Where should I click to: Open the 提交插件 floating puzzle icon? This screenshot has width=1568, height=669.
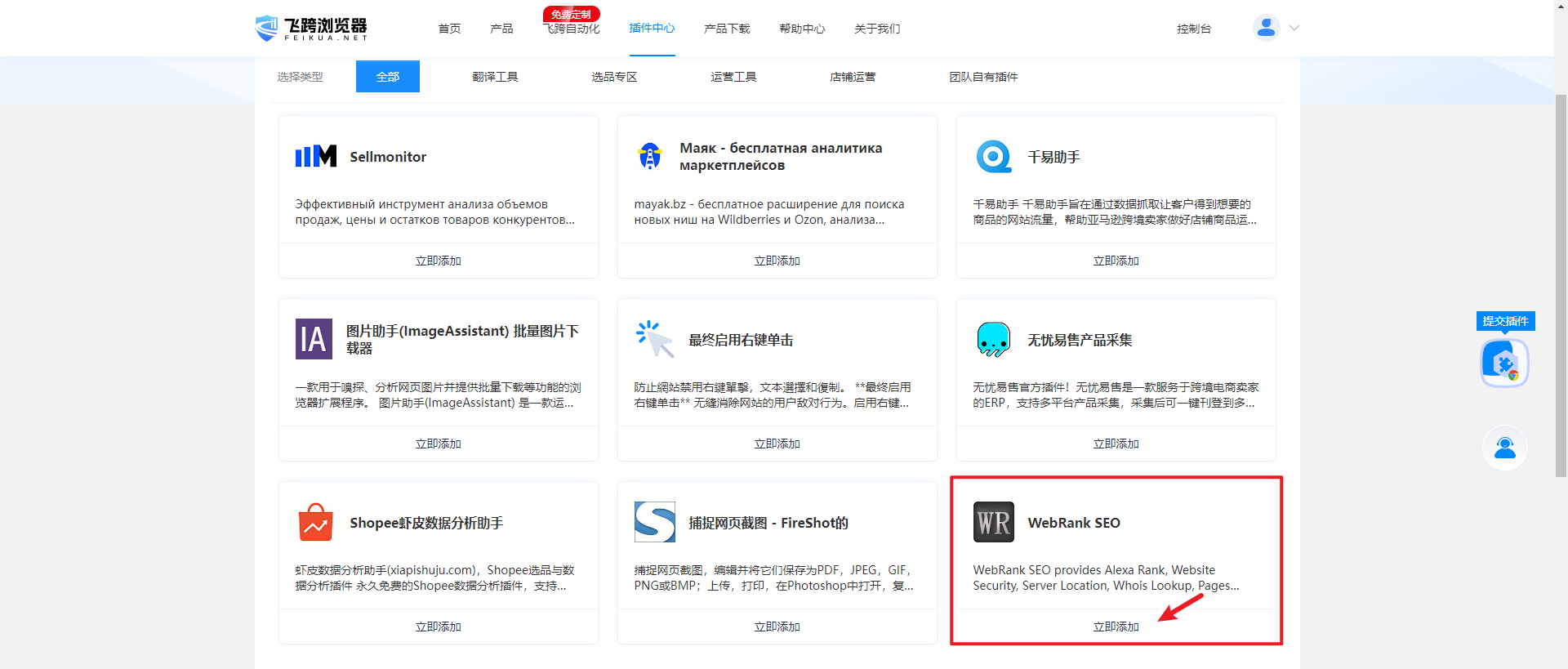(1504, 363)
